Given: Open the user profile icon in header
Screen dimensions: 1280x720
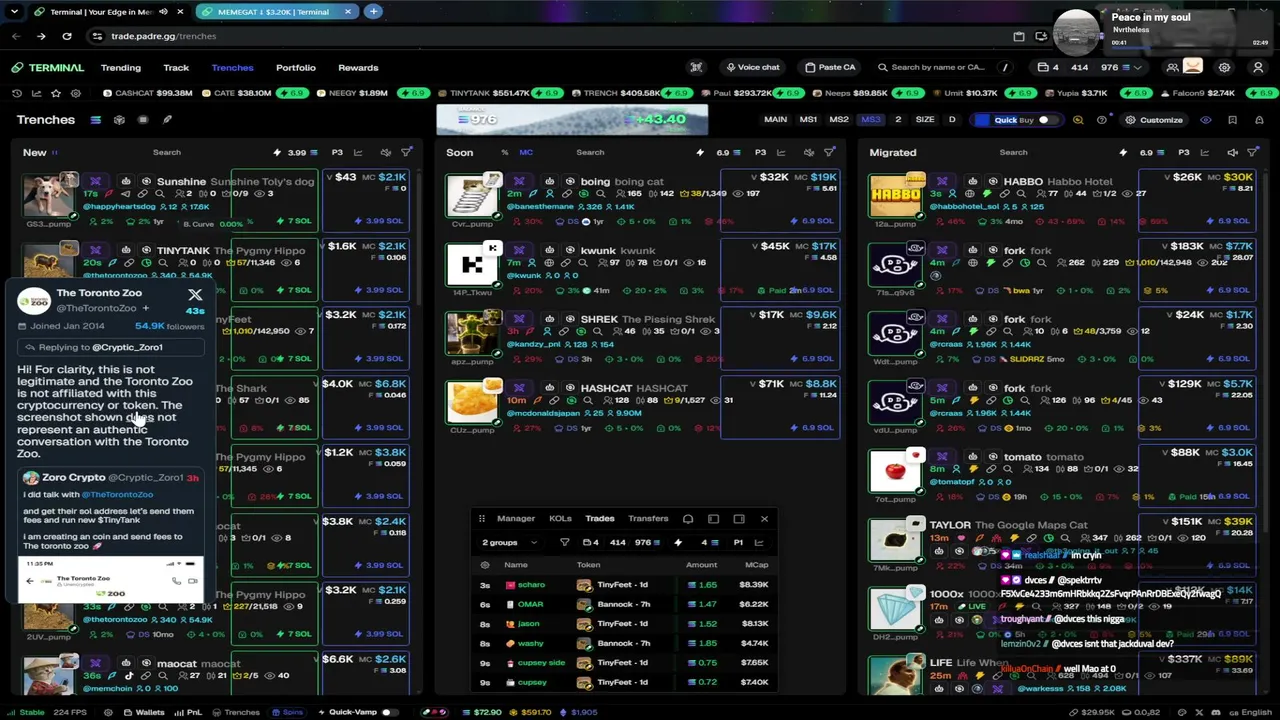Looking at the screenshot, I should [1258, 67].
